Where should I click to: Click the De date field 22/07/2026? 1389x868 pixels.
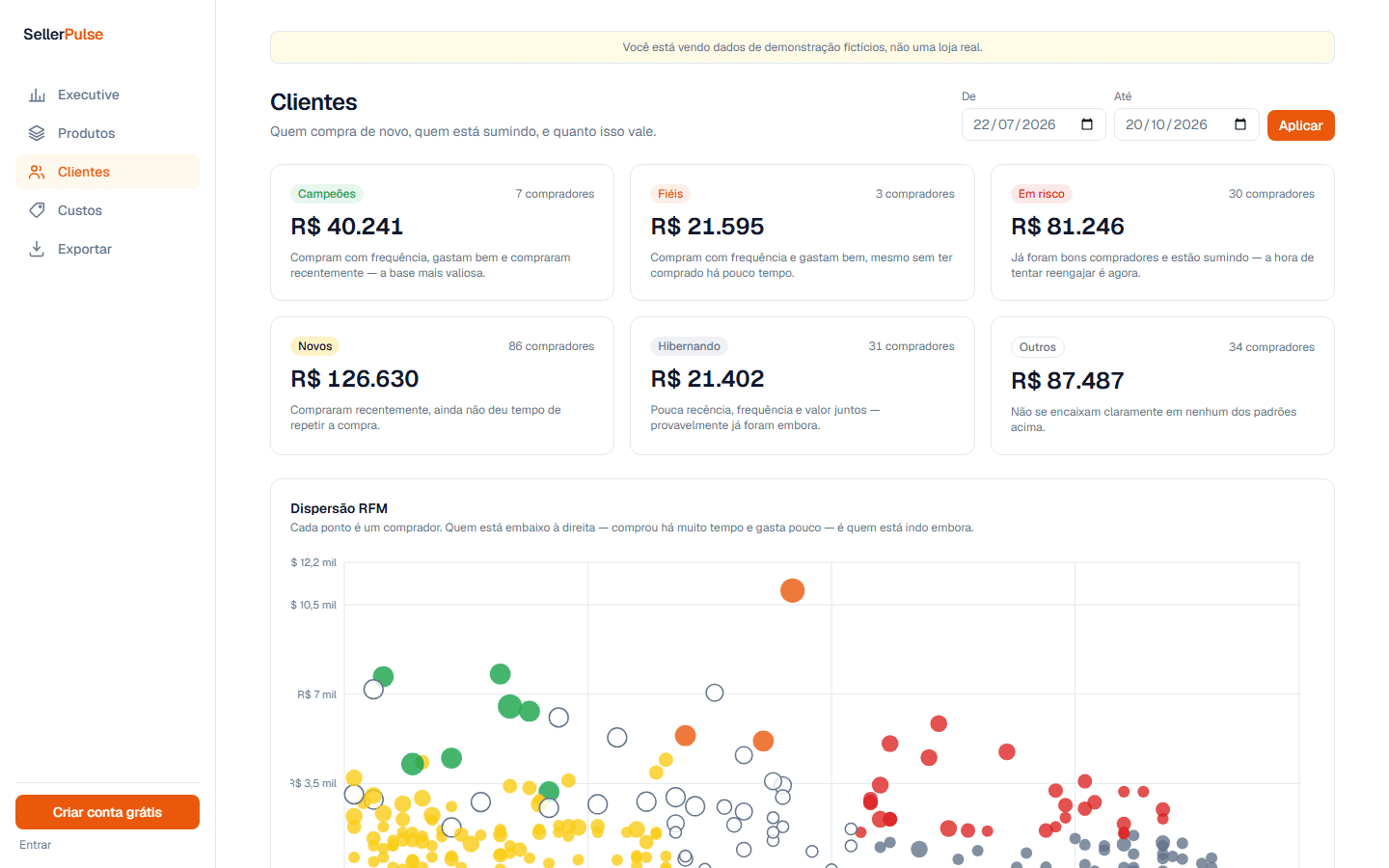coord(1033,124)
